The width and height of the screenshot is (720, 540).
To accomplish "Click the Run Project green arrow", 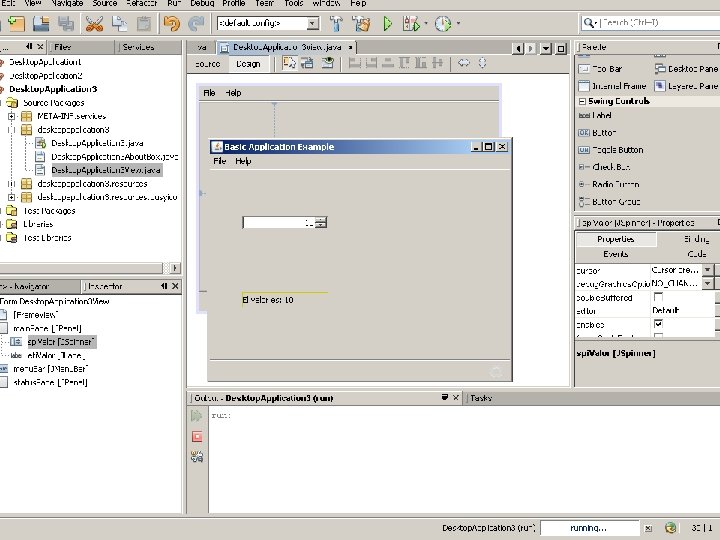I will 388,23.
